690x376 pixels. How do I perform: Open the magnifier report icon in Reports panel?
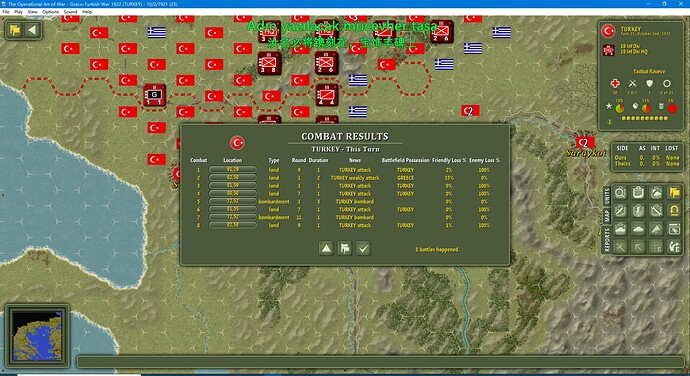tap(620, 193)
